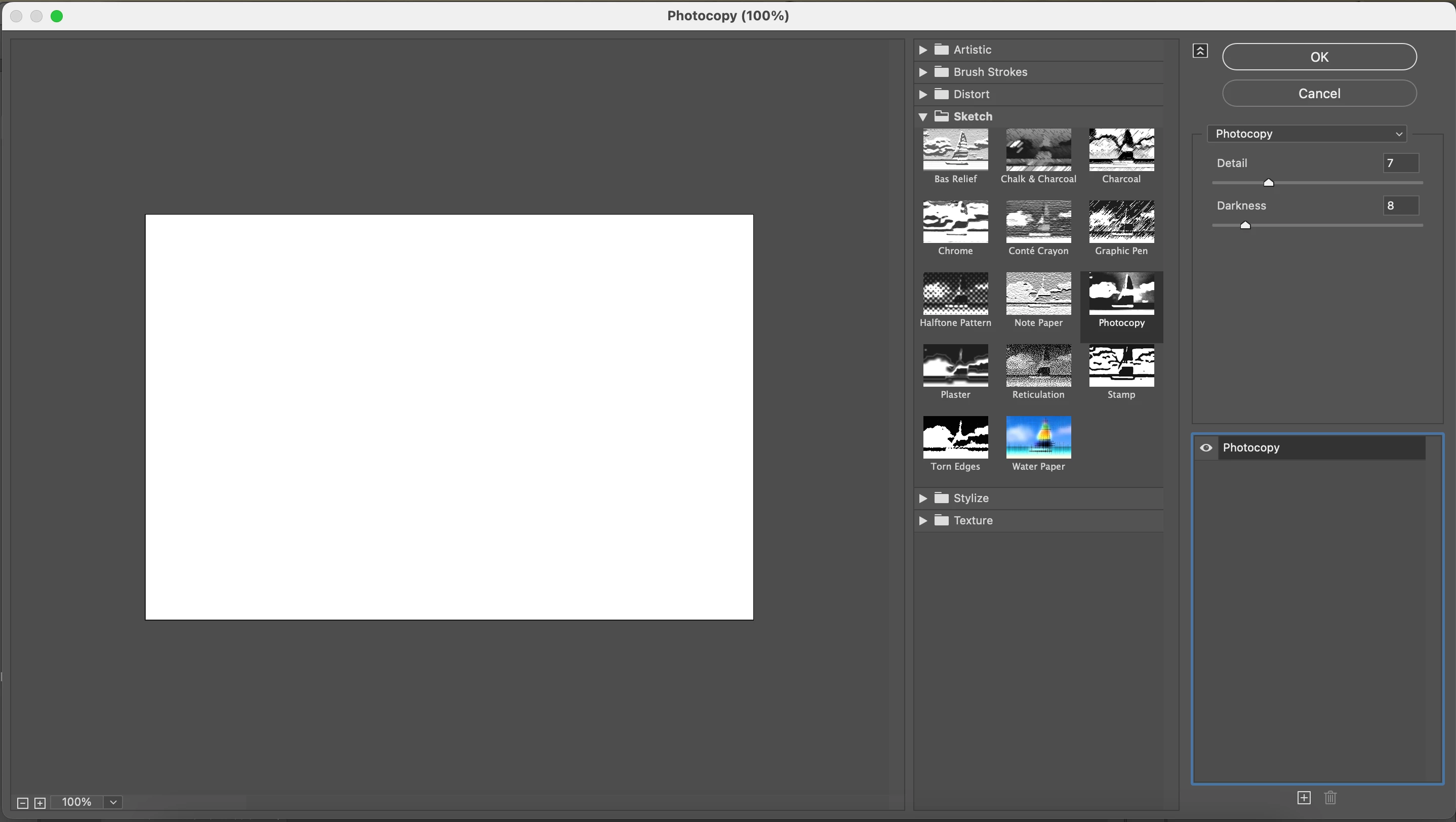Click the delete effect layer trash icon
Viewport: 1456px width, 822px height.
(1330, 797)
